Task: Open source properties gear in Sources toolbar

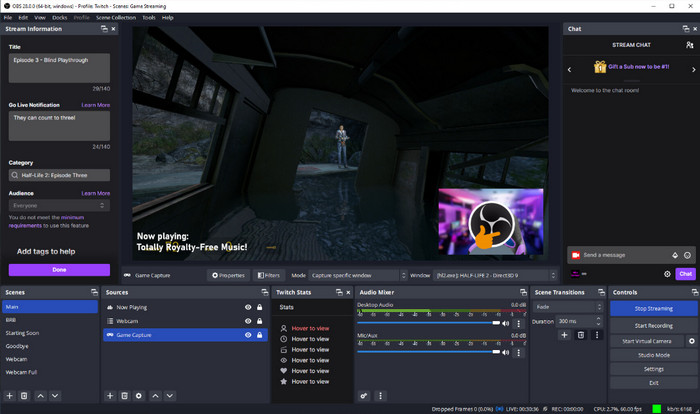Action: coord(139,396)
